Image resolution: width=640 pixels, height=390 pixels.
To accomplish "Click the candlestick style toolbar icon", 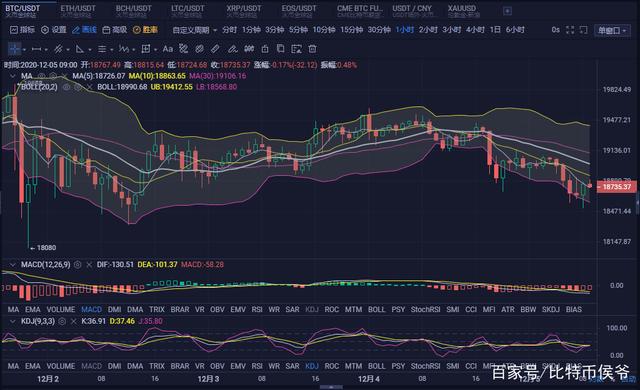I will click(249, 49).
